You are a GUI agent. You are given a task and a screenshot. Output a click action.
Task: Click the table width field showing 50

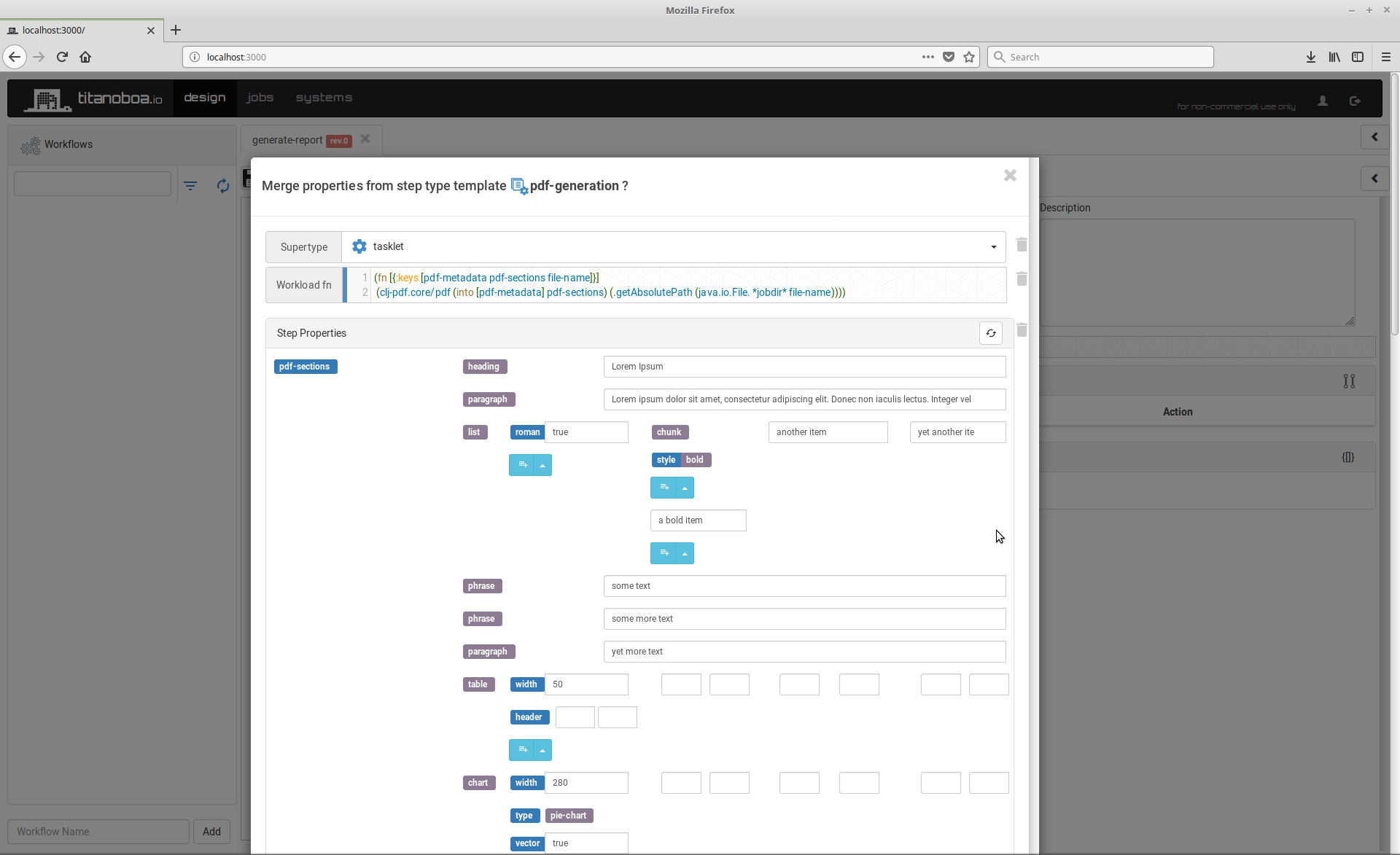(x=586, y=684)
